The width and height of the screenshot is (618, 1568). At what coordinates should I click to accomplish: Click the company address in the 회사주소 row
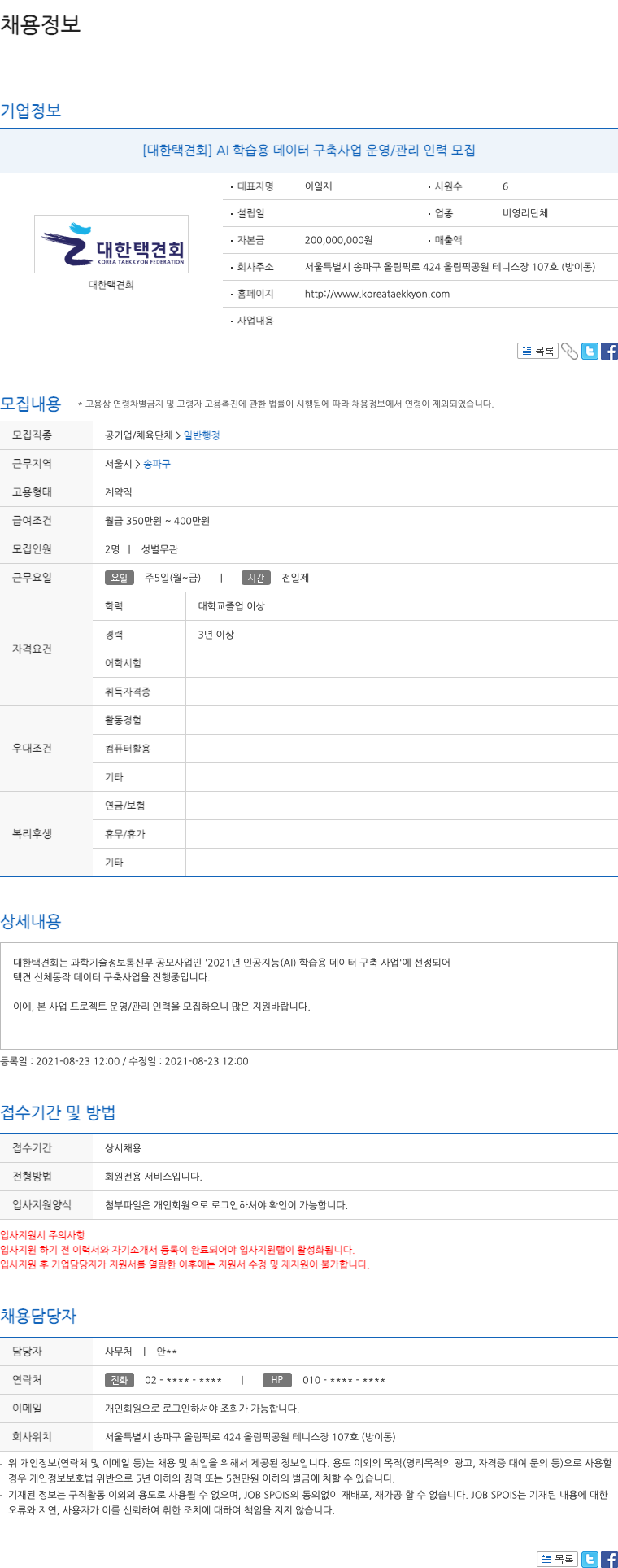[450, 267]
